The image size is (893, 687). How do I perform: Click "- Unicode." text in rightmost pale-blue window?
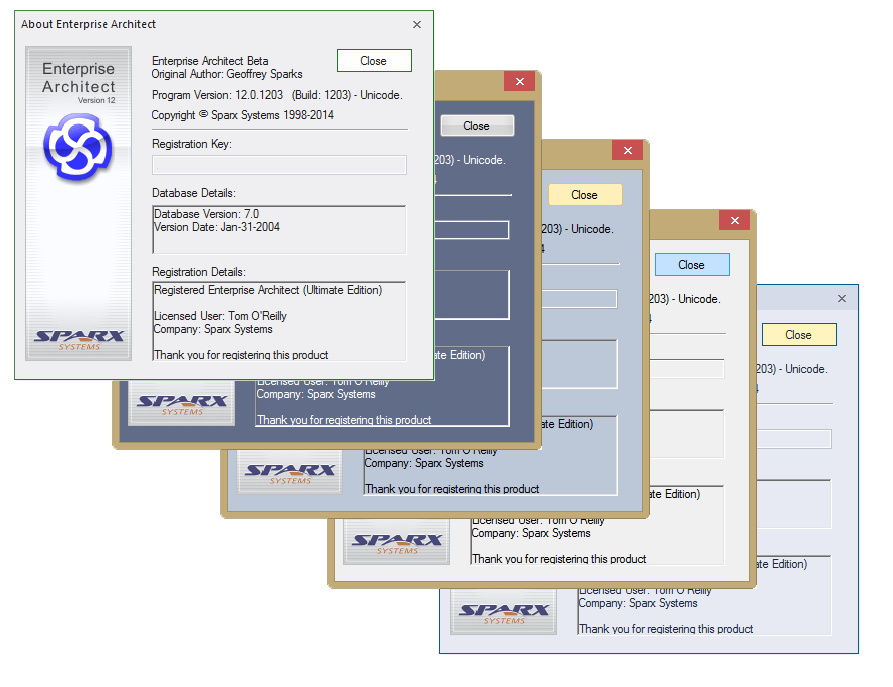803,369
